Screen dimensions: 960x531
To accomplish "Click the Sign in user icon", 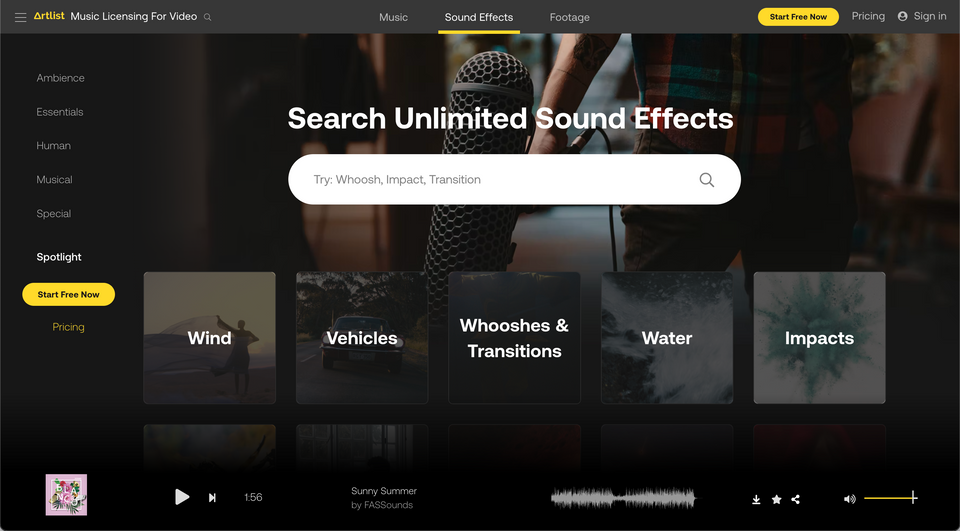I will click(x=902, y=17).
